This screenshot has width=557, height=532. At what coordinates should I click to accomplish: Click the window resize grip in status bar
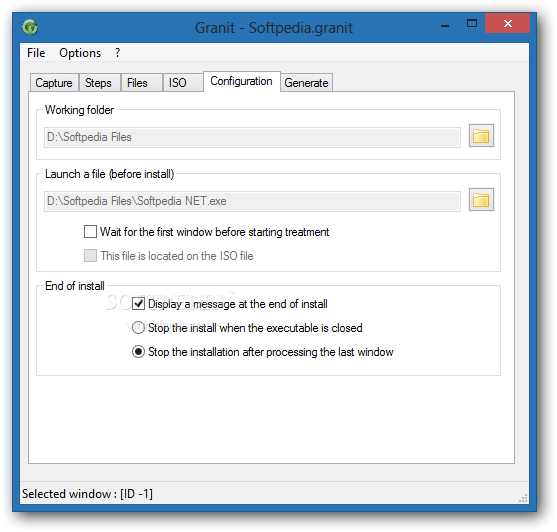pos(523,498)
